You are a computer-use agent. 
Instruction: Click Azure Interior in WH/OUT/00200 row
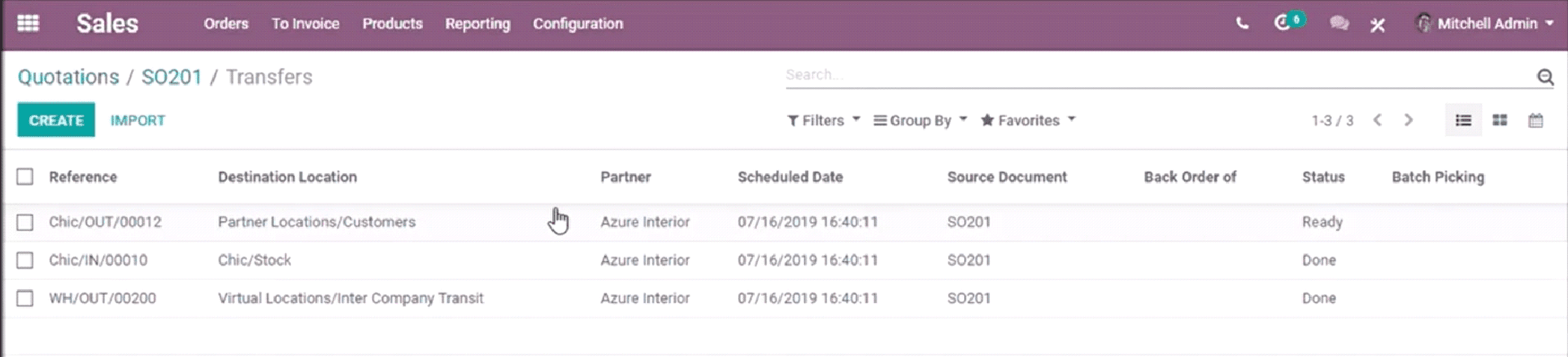645,299
